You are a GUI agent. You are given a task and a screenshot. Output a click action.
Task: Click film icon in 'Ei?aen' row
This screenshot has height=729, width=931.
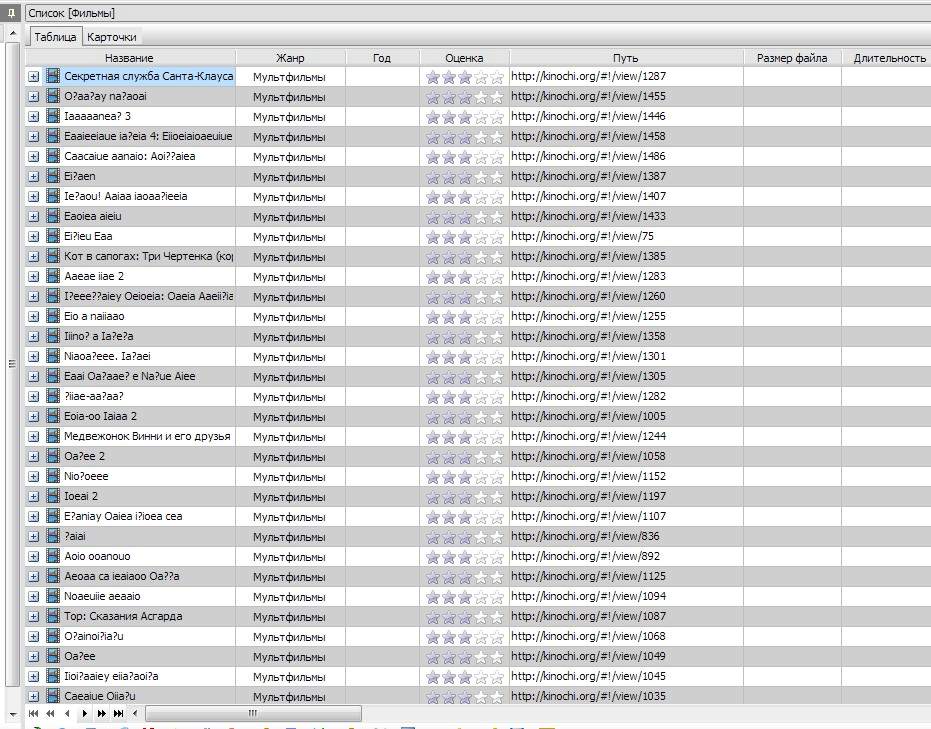click(53, 176)
